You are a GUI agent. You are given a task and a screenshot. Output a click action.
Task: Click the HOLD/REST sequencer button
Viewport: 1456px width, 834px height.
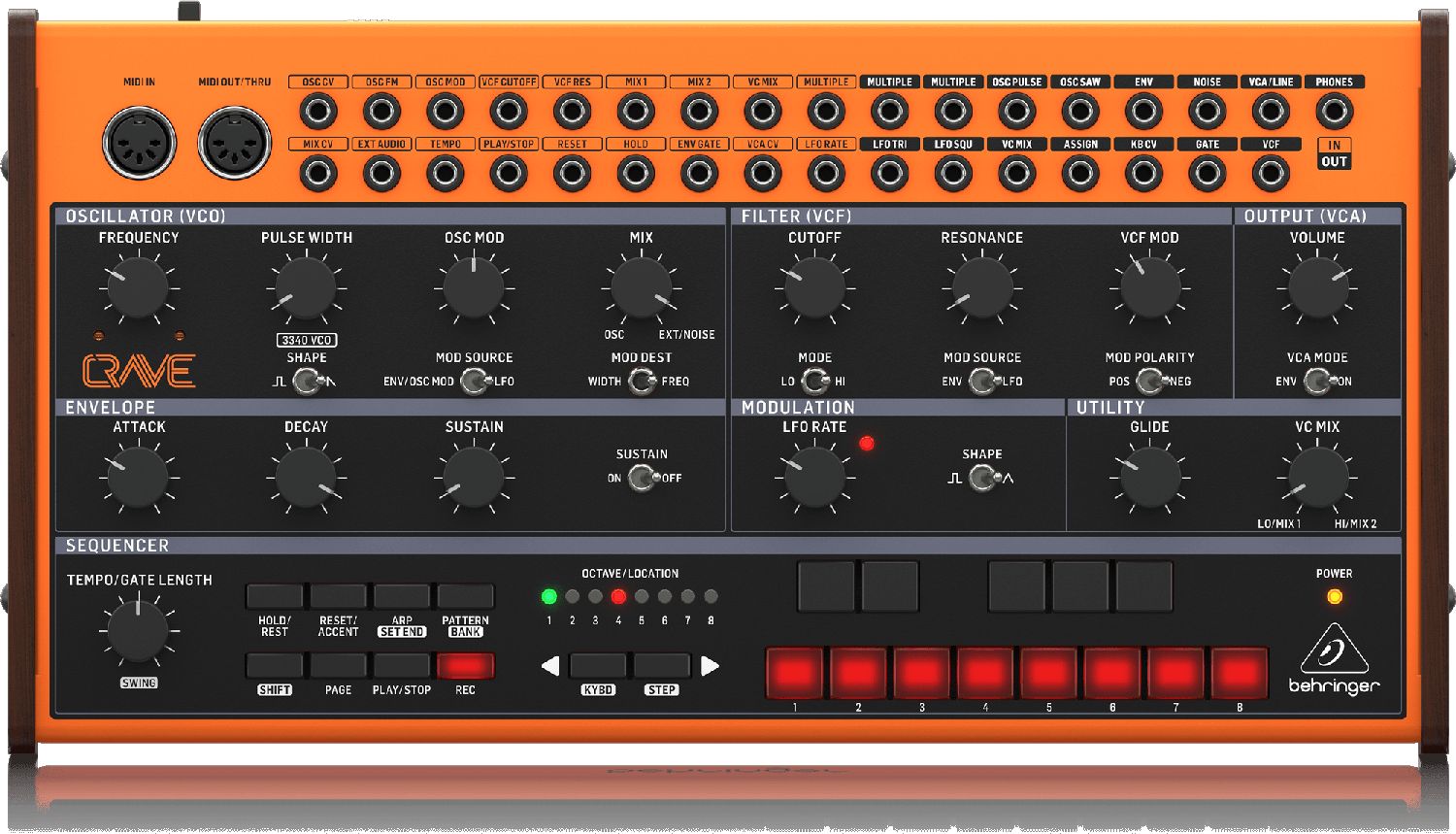pos(275,596)
